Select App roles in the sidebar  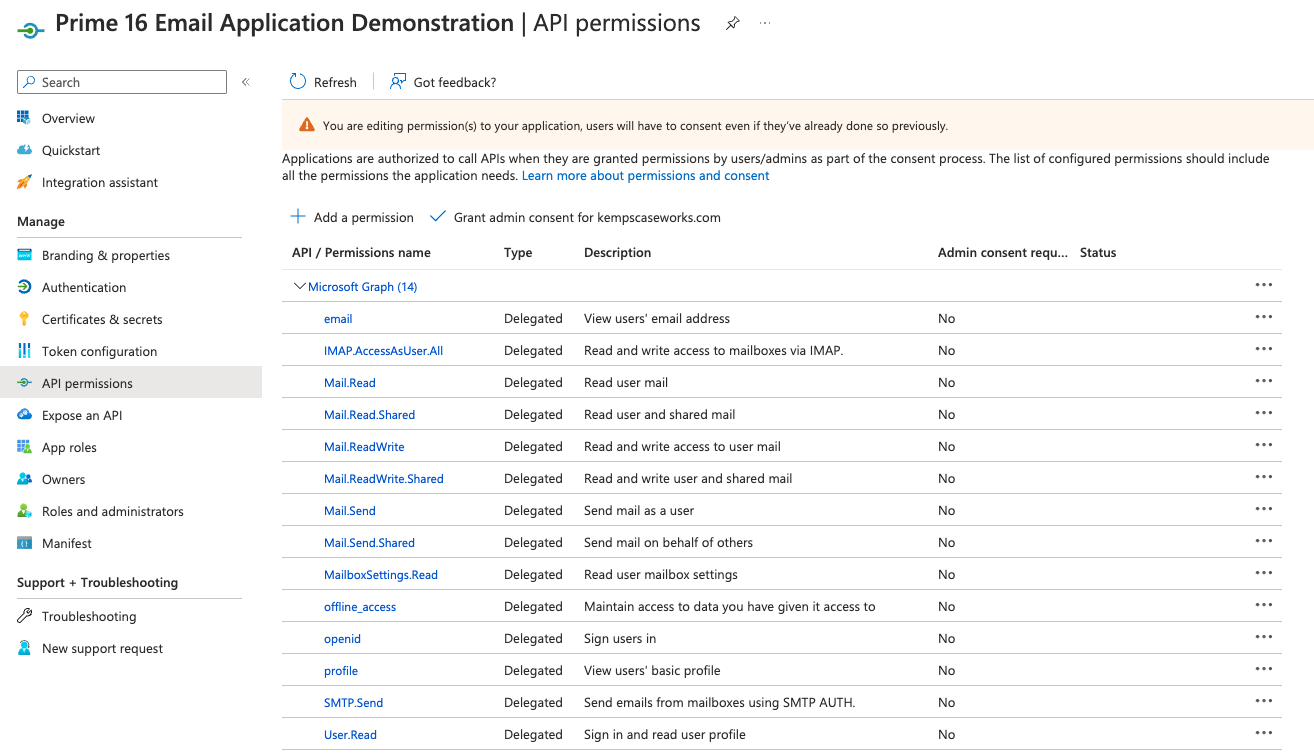click(x=69, y=447)
